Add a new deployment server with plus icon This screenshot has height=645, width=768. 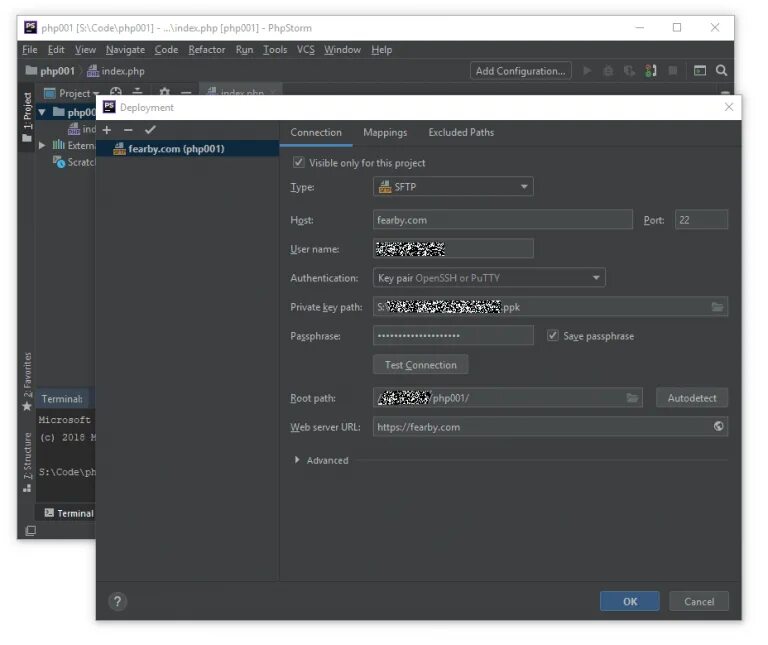click(107, 130)
